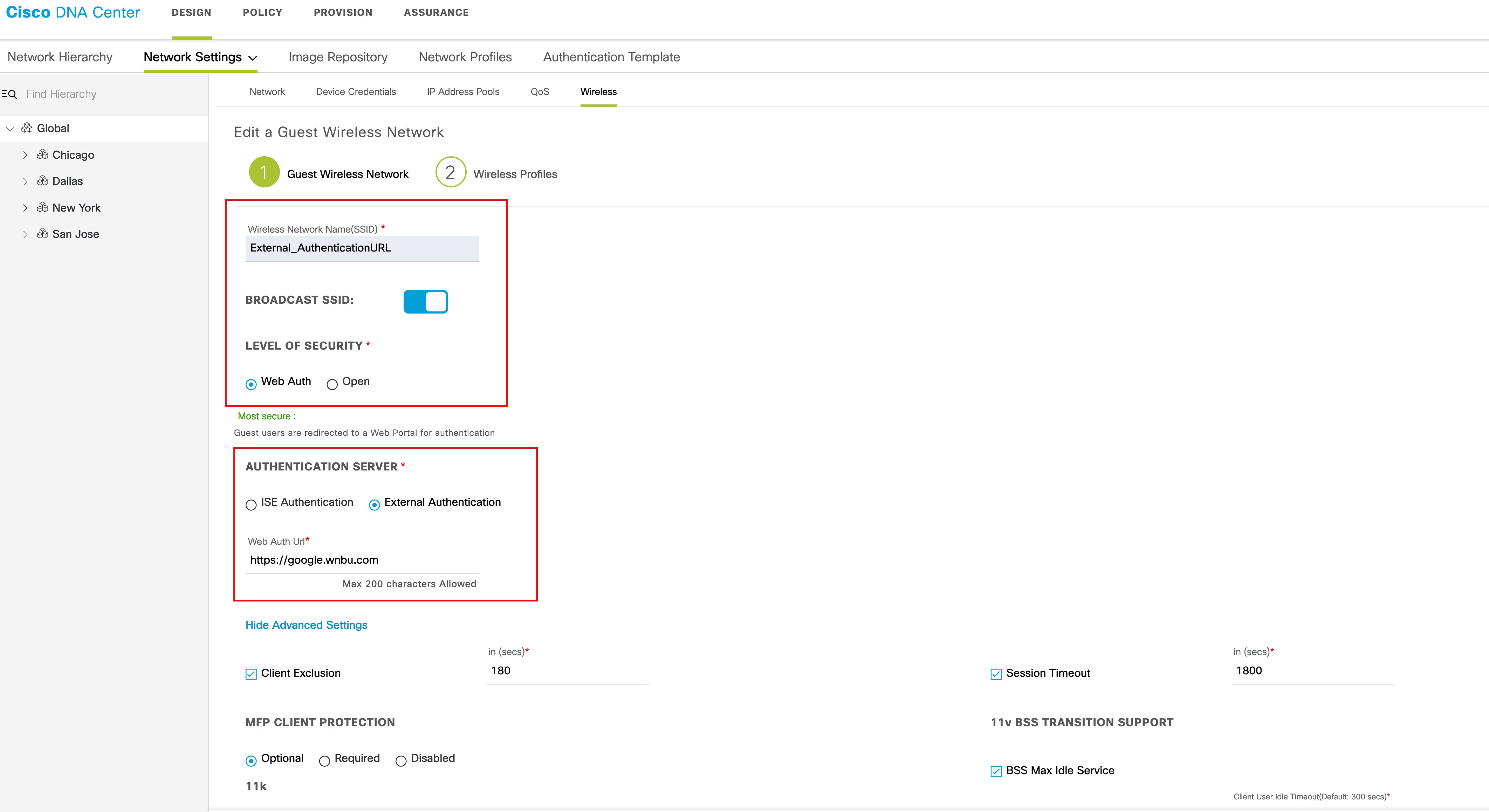Select step 1 Guest Wireless Network circle

point(264,172)
